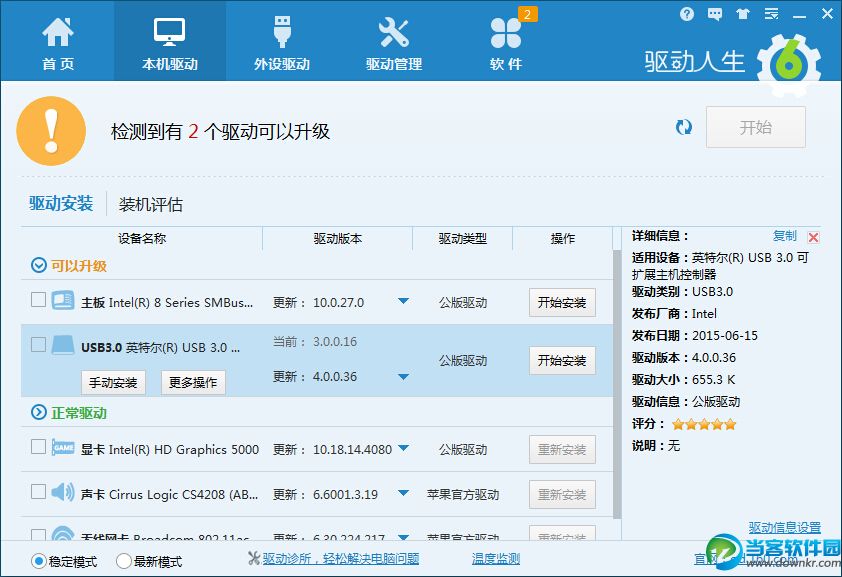Check the USB3.0 英特尔 USB 3.0 checkbox

tap(38, 344)
